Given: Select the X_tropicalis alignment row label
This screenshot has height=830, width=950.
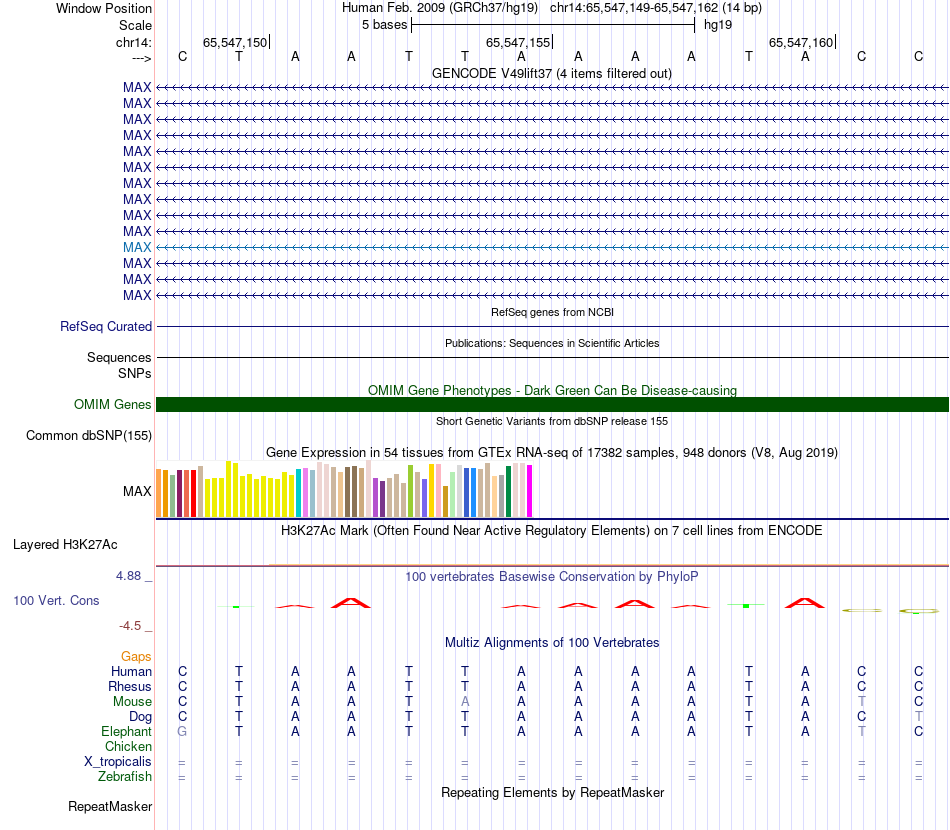Looking at the screenshot, I should (118, 762).
